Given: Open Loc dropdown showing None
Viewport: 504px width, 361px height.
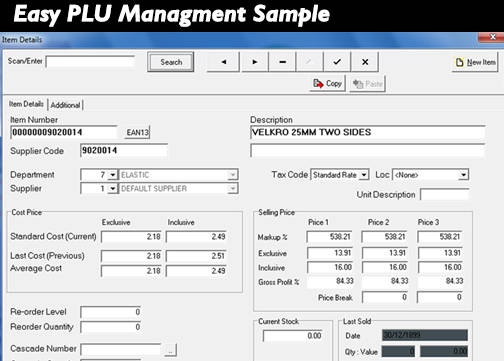Looking at the screenshot, I should 464,175.
